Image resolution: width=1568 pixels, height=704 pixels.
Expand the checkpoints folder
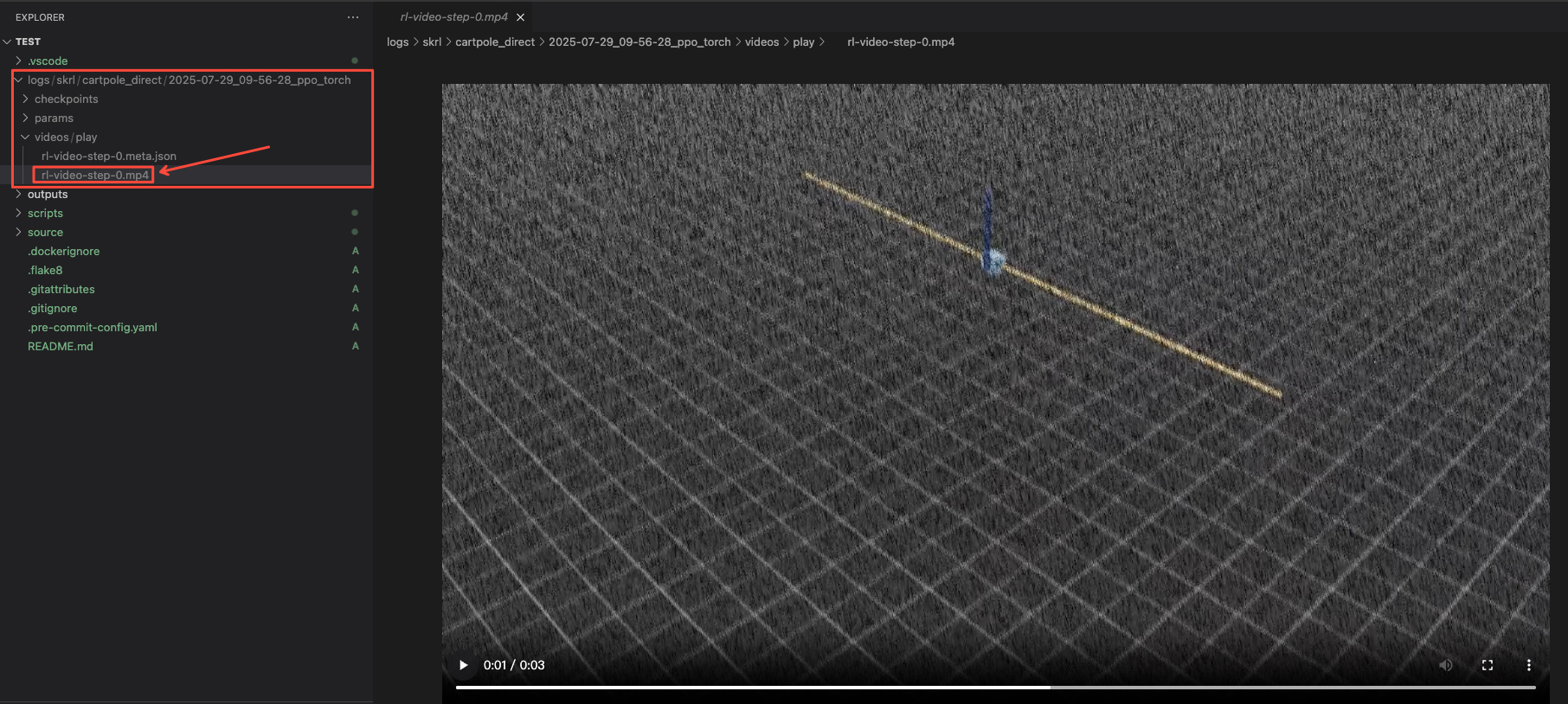tap(66, 99)
